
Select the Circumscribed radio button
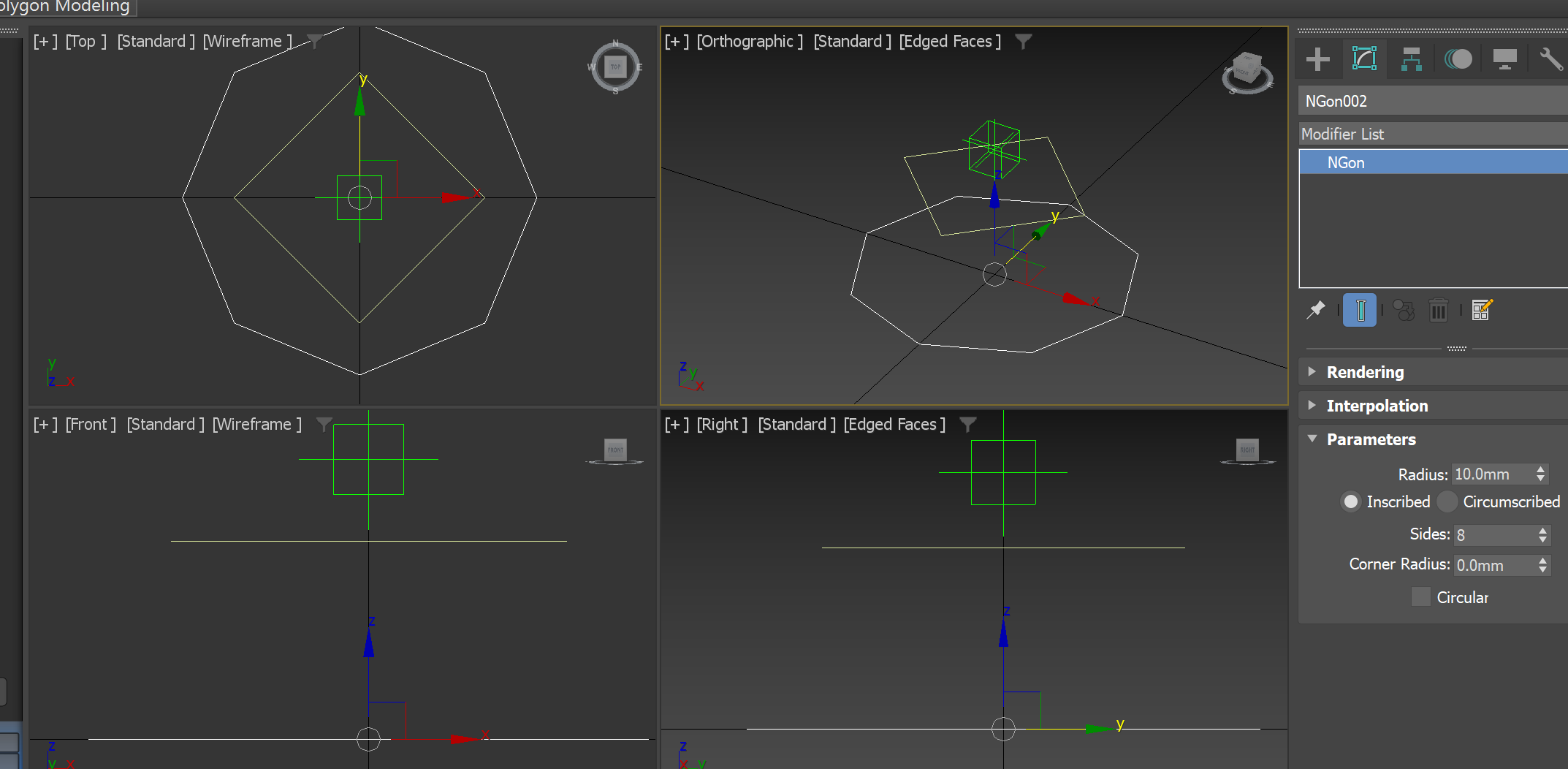point(1447,501)
